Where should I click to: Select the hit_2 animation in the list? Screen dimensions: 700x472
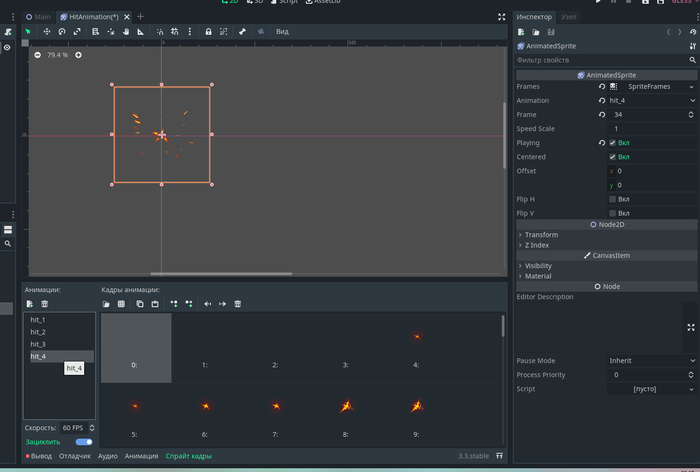click(38, 332)
